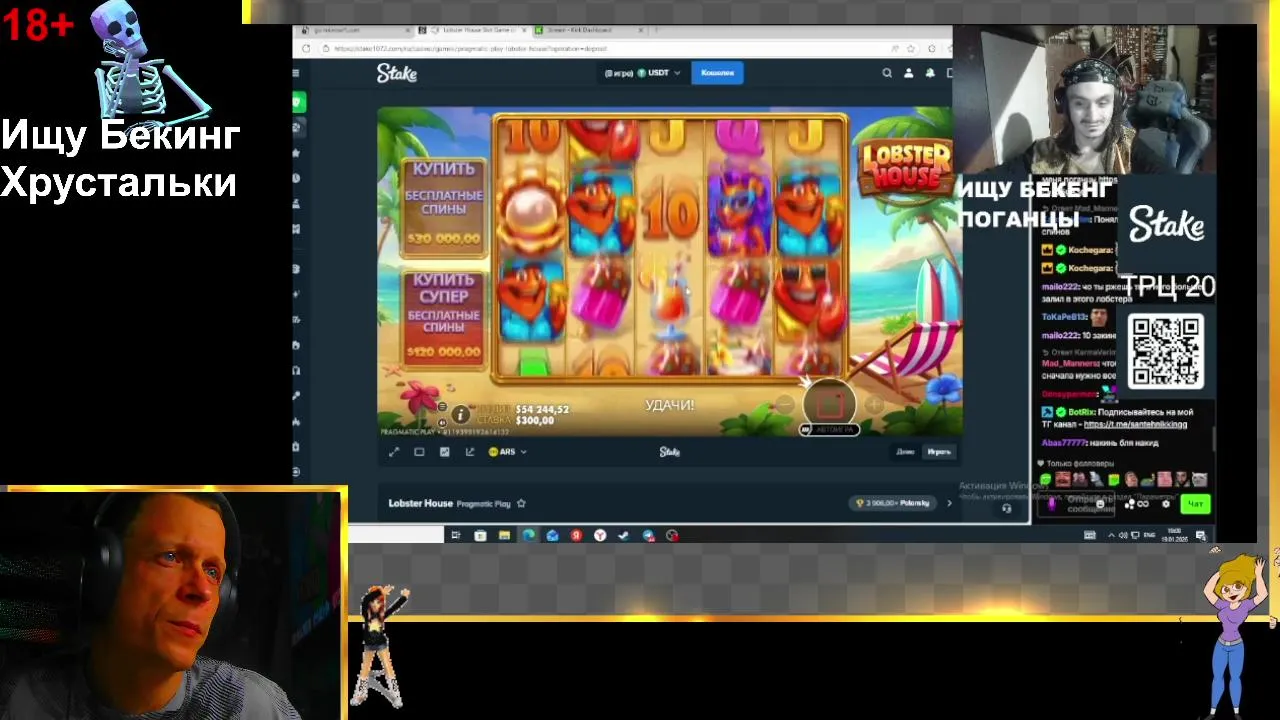Click the blue Кошелек wallet button

(717, 73)
